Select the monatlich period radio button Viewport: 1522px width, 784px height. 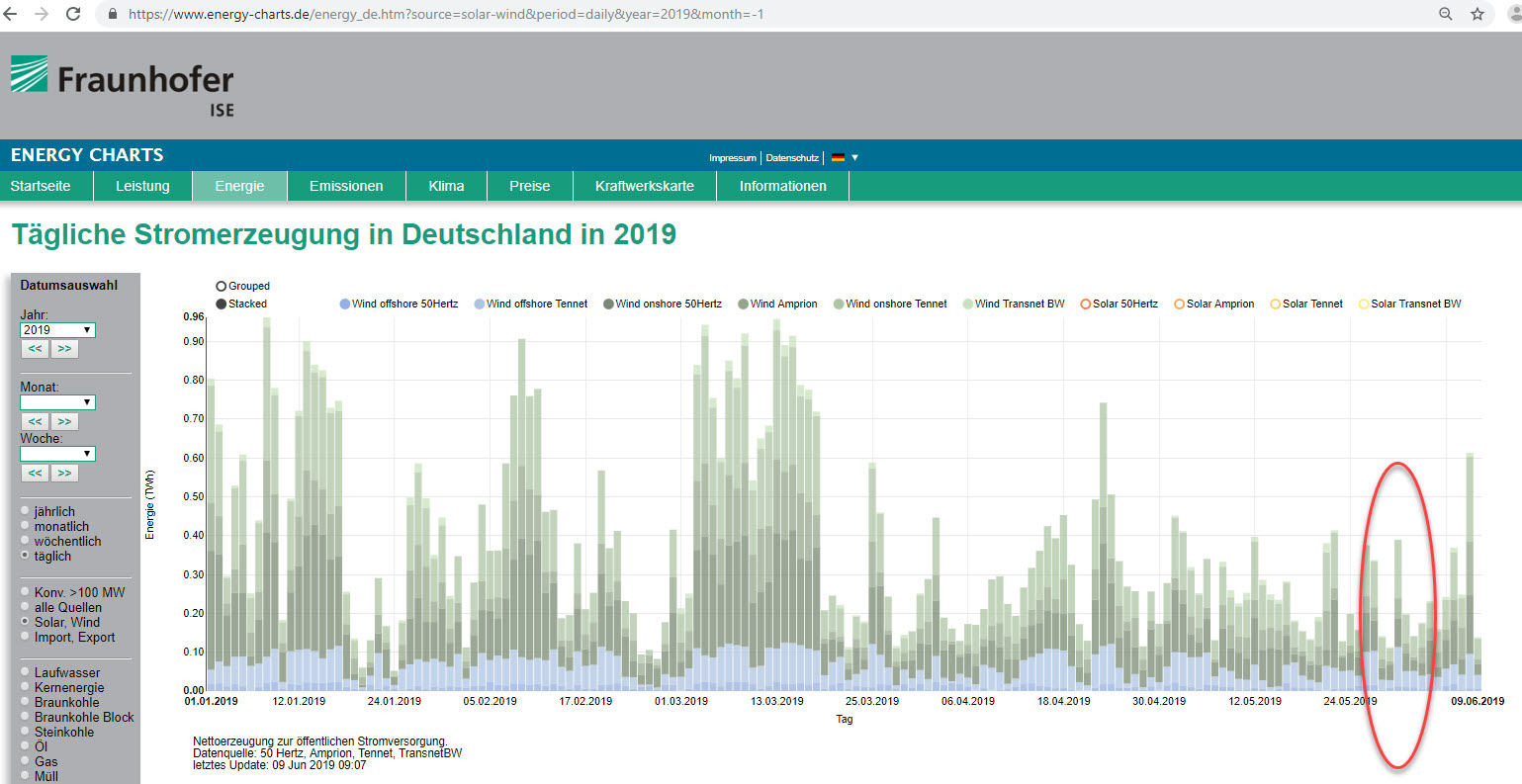click(26, 526)
